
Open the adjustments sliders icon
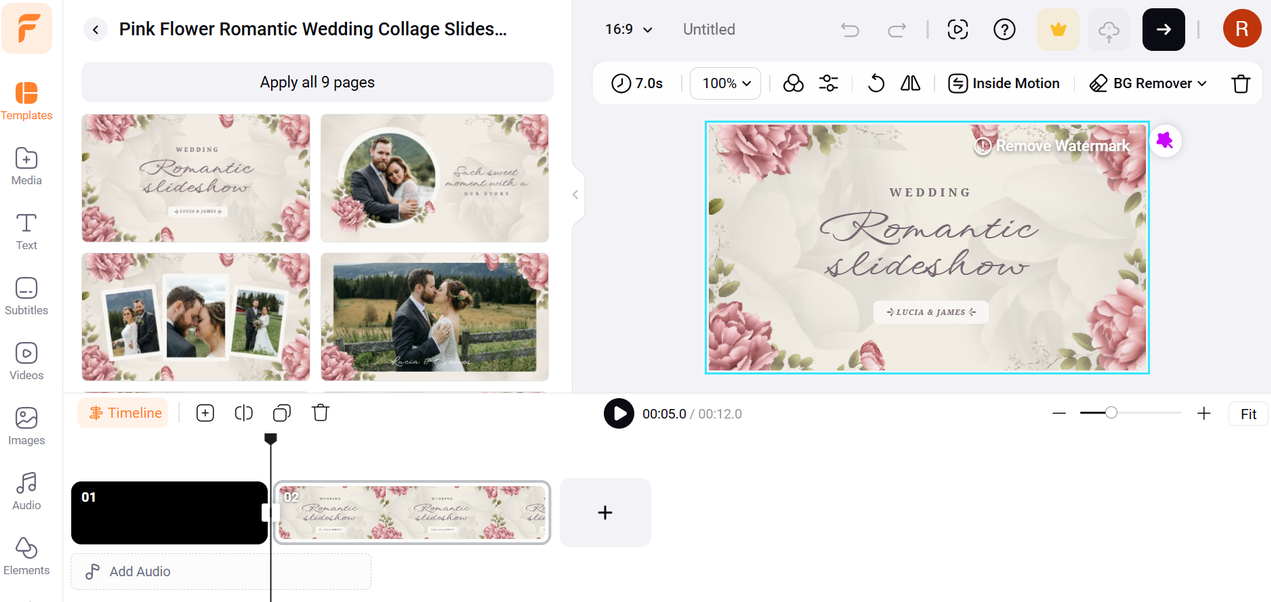[x=828, y=83]
